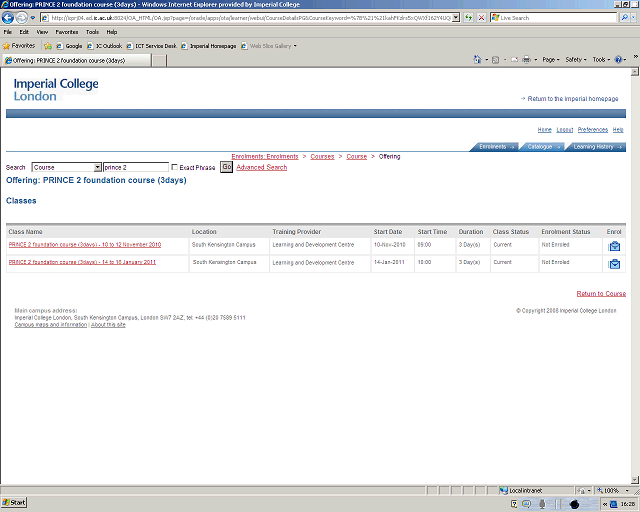Open the Tools menu in menu bar
Viewport: 640px width, 512px height.
point(92,32)
